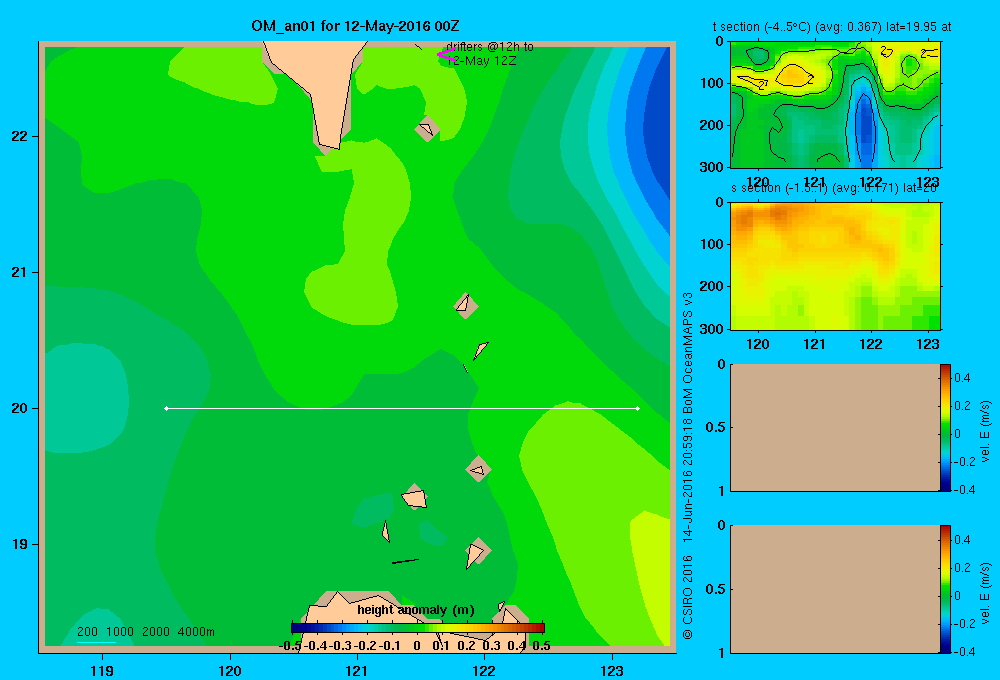The image size is (1000, 680).
Task: Click the 'height anomaly (m)' label
Action: [416, 610]
